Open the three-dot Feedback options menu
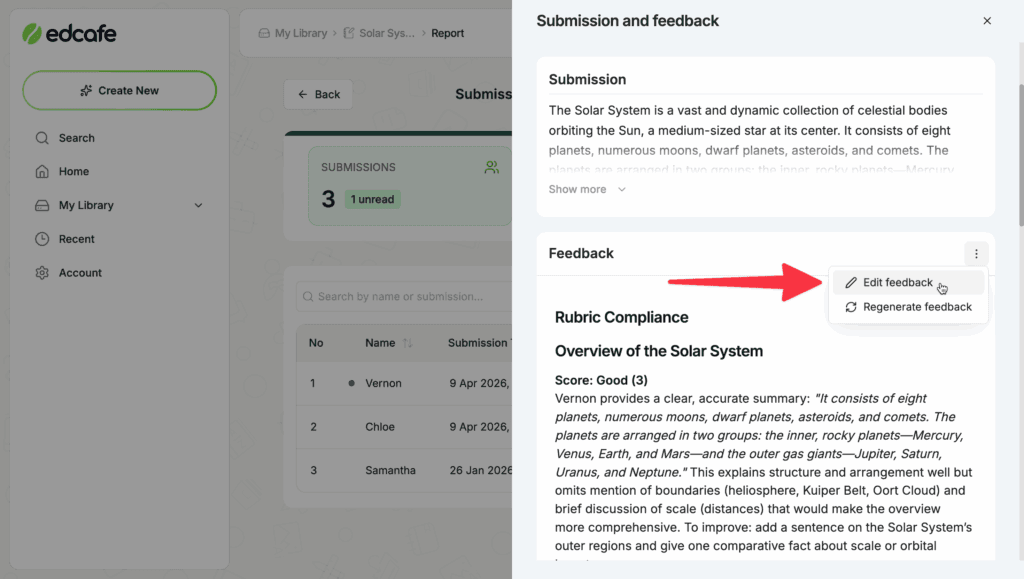This screenshot has height=579, width=1024. coord(976,254)
